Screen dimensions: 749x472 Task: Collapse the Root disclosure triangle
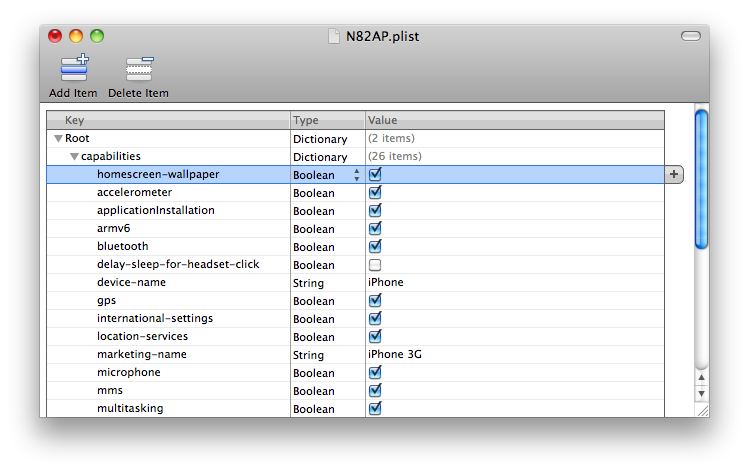[x=58, y=139]
